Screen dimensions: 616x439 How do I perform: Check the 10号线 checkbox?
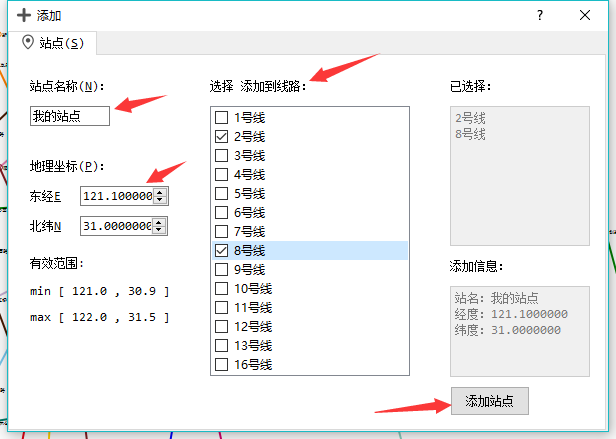coord(222,288)
